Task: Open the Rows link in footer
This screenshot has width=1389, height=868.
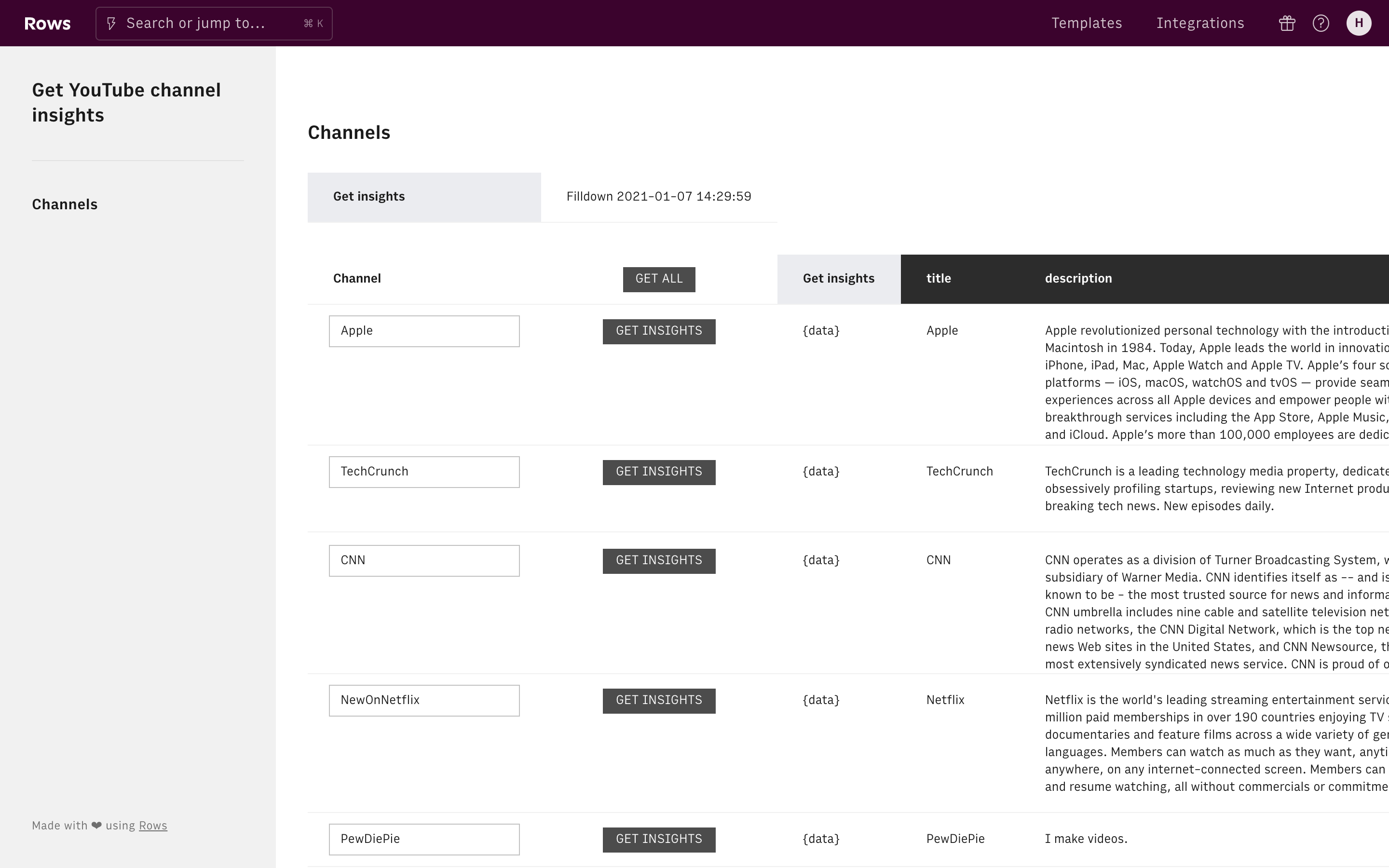Action: 153,826
